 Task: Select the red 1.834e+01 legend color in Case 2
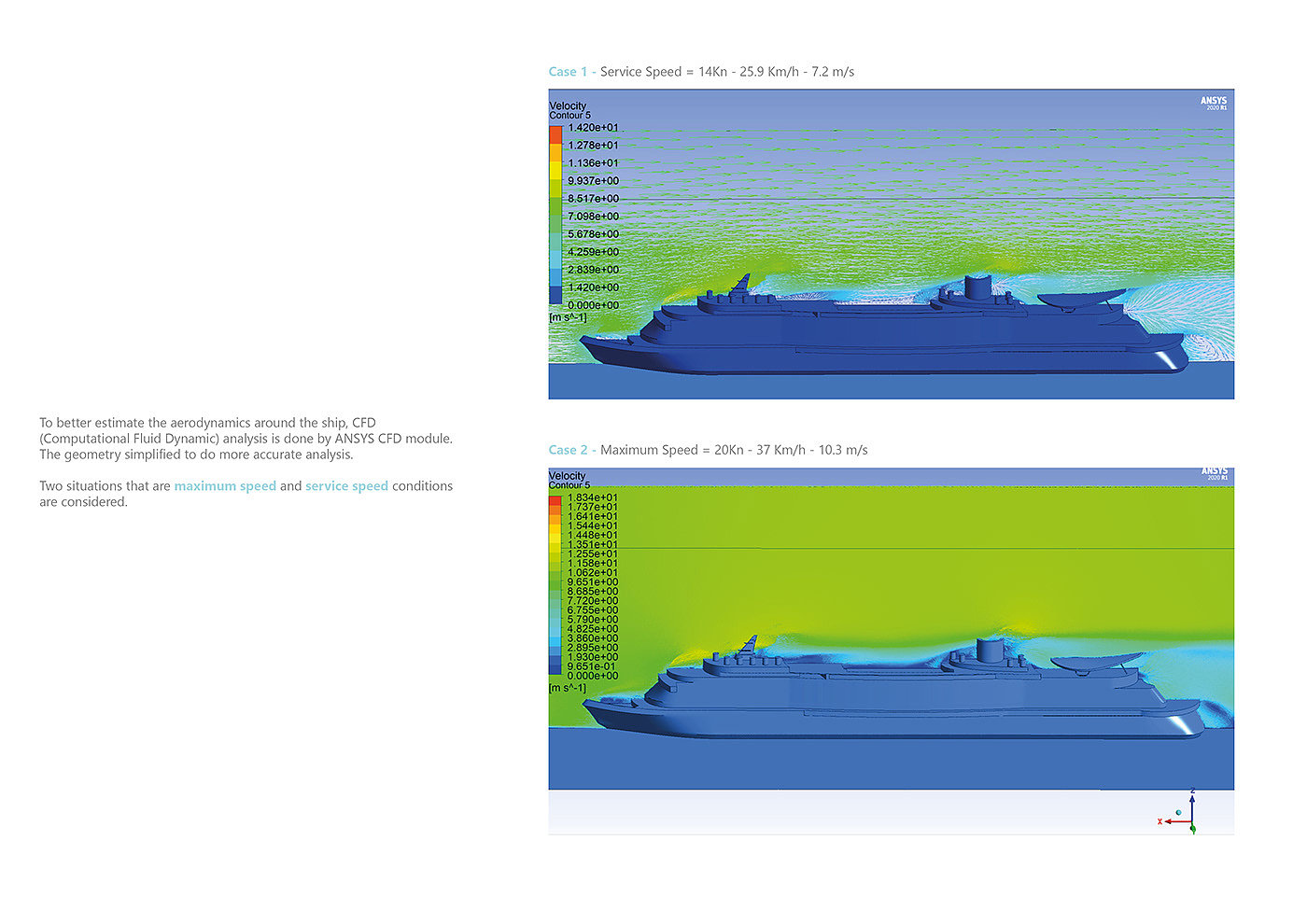pyautogui.click(x=555, y=500)
